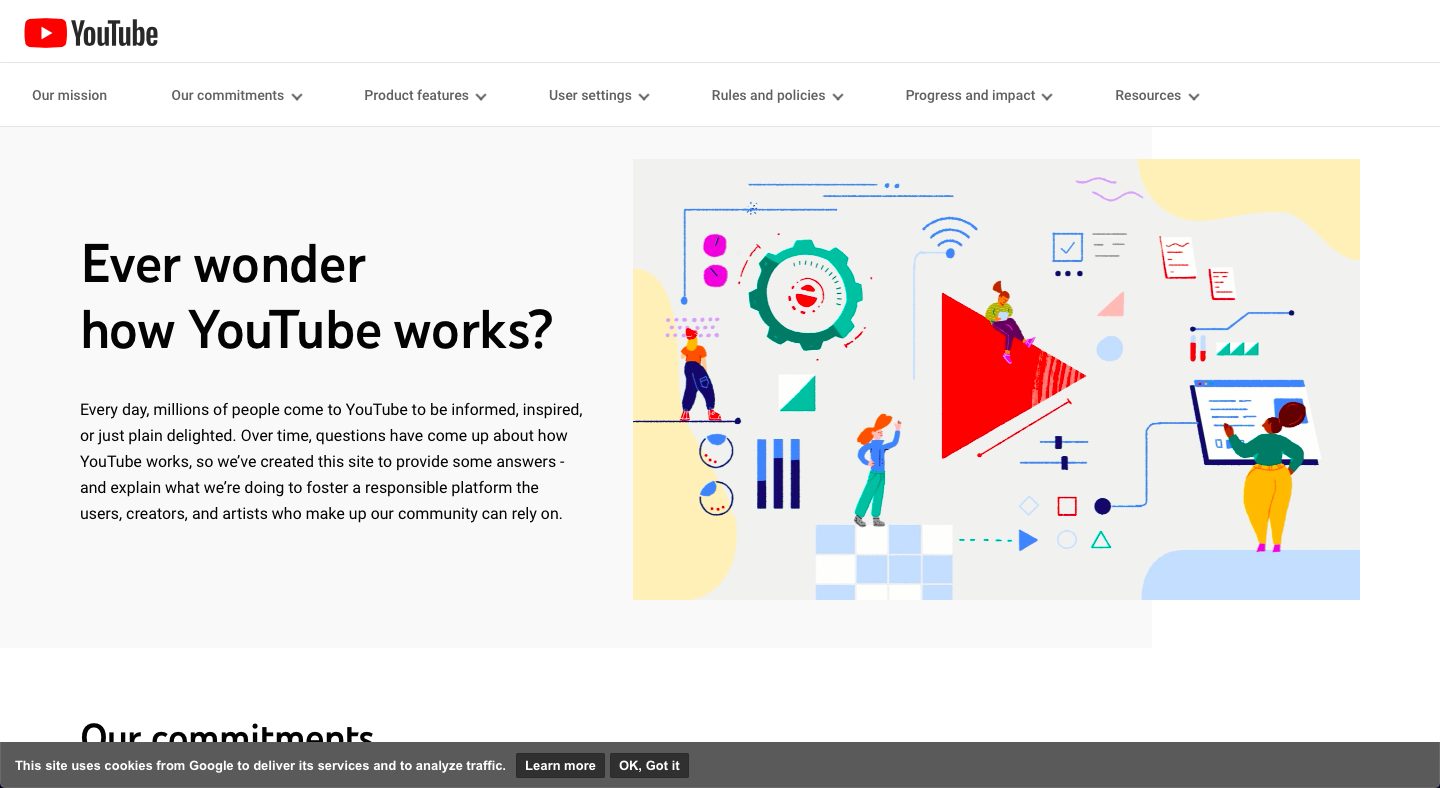The image size is (1440, 788).
Task: Expand the Product features chevron
Action: pos(481,97)
